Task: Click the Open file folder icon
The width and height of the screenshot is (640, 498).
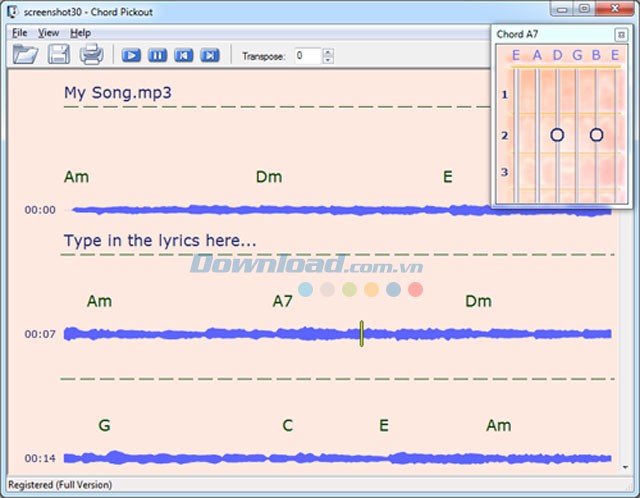Action: point(25,54)
